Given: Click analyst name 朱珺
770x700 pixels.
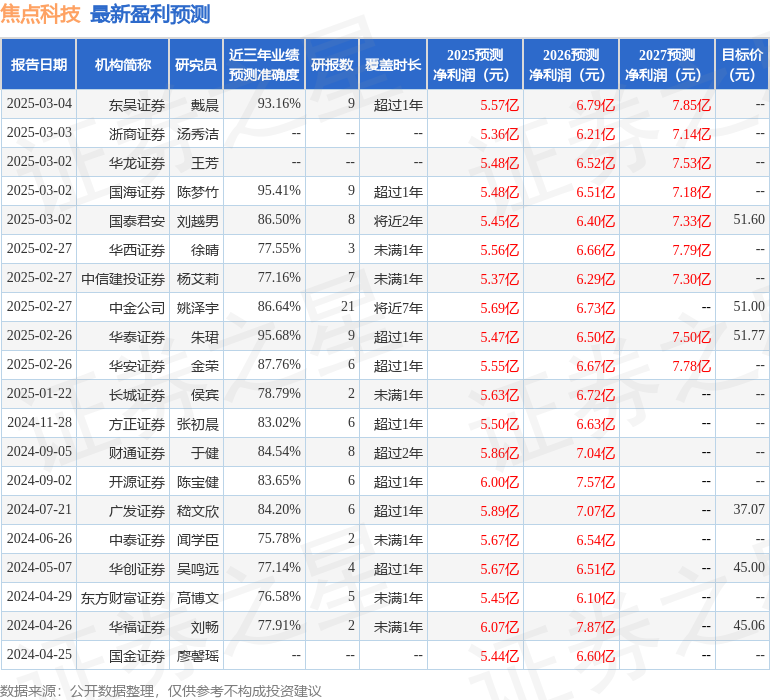Looking at the screenshot, I should [205, 337].
